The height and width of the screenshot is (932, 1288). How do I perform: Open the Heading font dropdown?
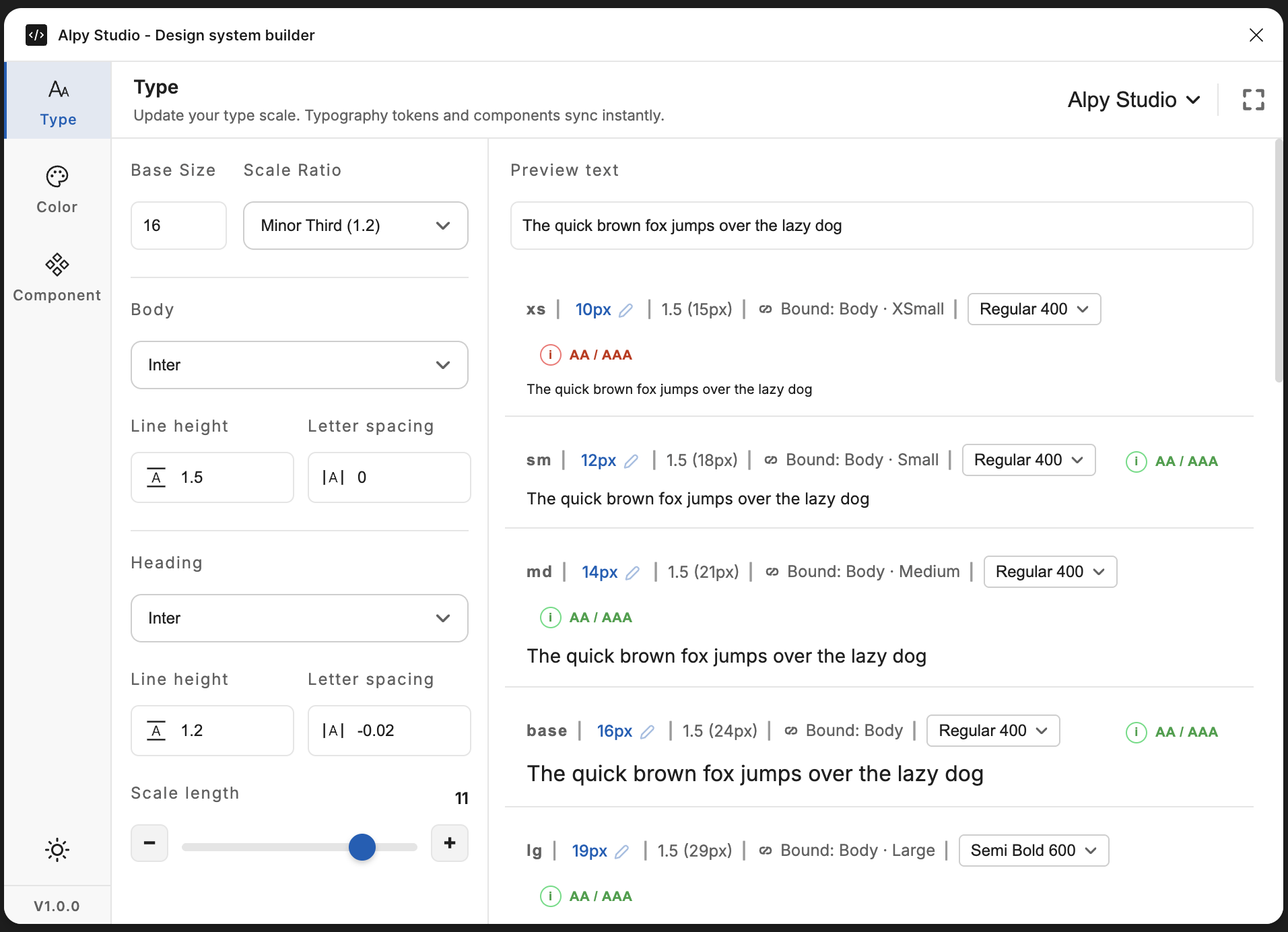point(299,618)
